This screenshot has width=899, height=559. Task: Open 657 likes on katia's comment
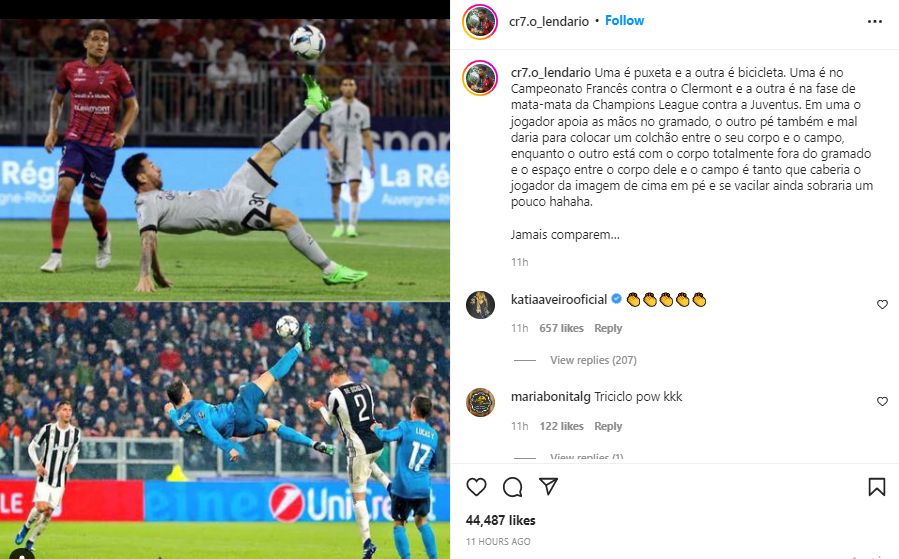(x=561, y=328)
